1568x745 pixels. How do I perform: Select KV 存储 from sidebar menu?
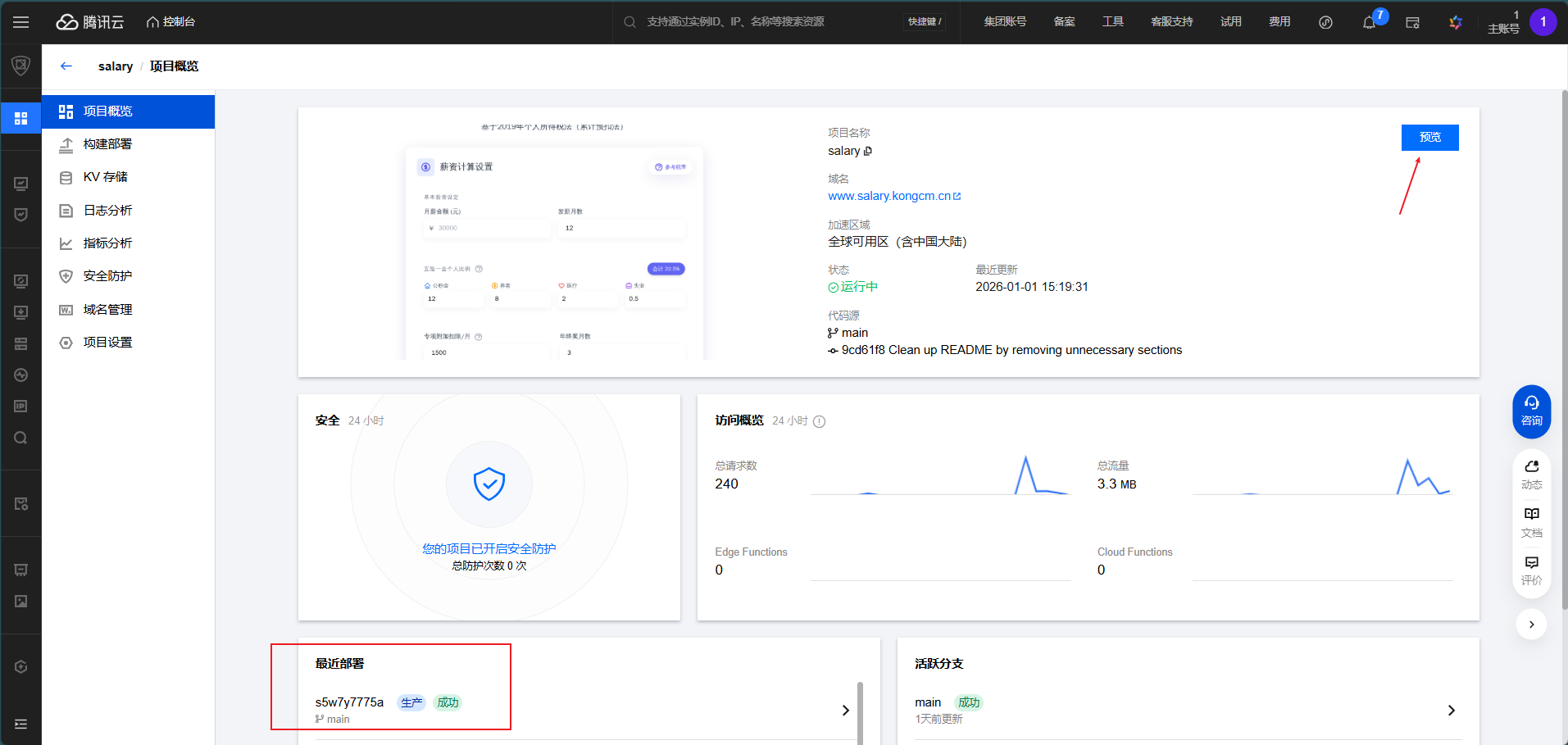click(x=105, y=177)
